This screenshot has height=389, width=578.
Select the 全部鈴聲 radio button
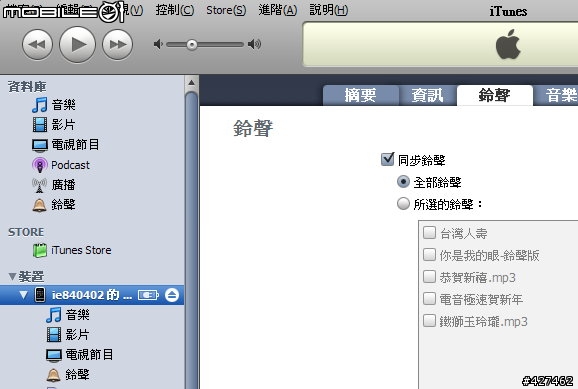point(403,181)
